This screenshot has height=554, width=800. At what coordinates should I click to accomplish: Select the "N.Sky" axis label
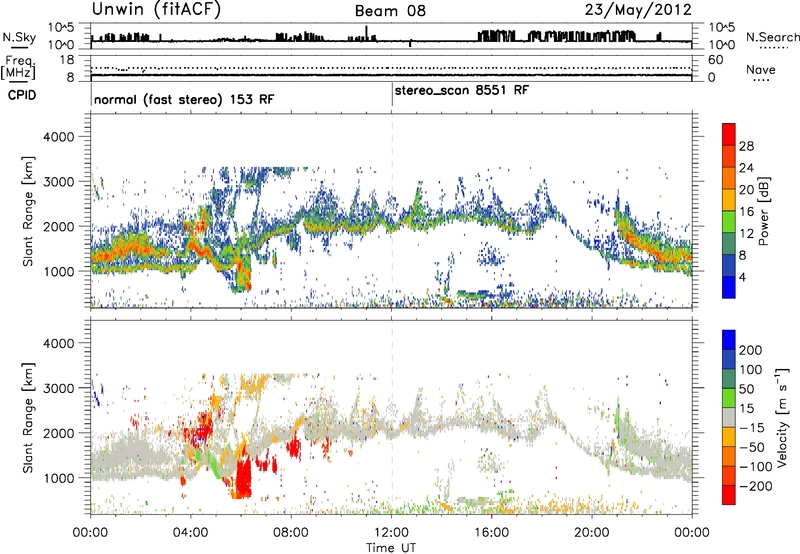tap(19, 37)
